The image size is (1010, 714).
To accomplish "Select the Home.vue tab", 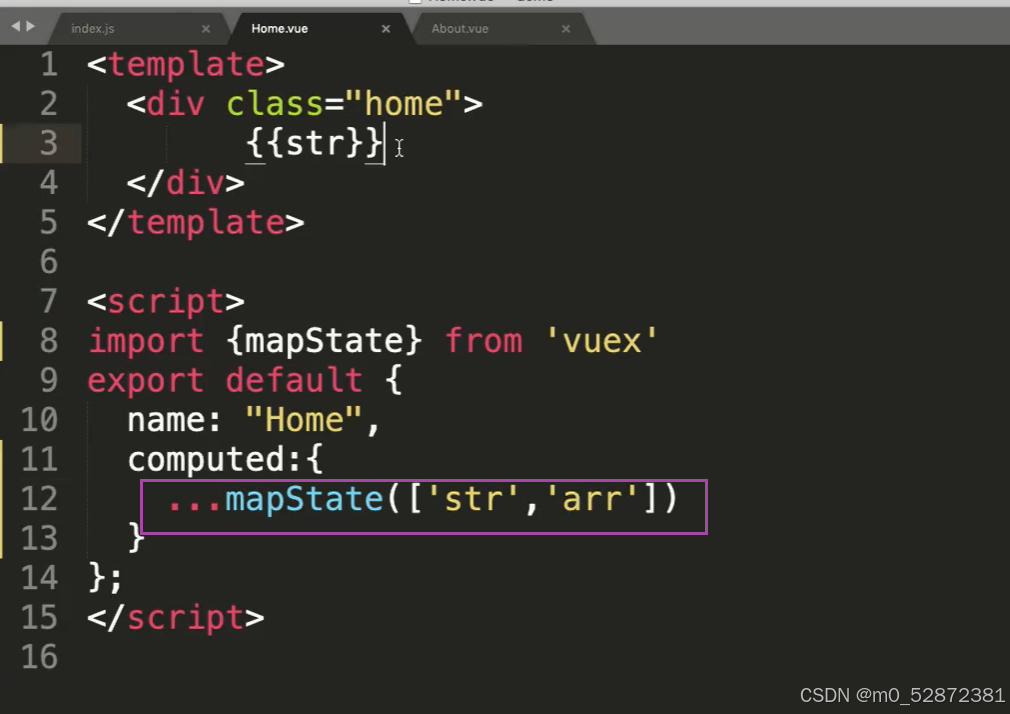I will (x=279, y=28).
